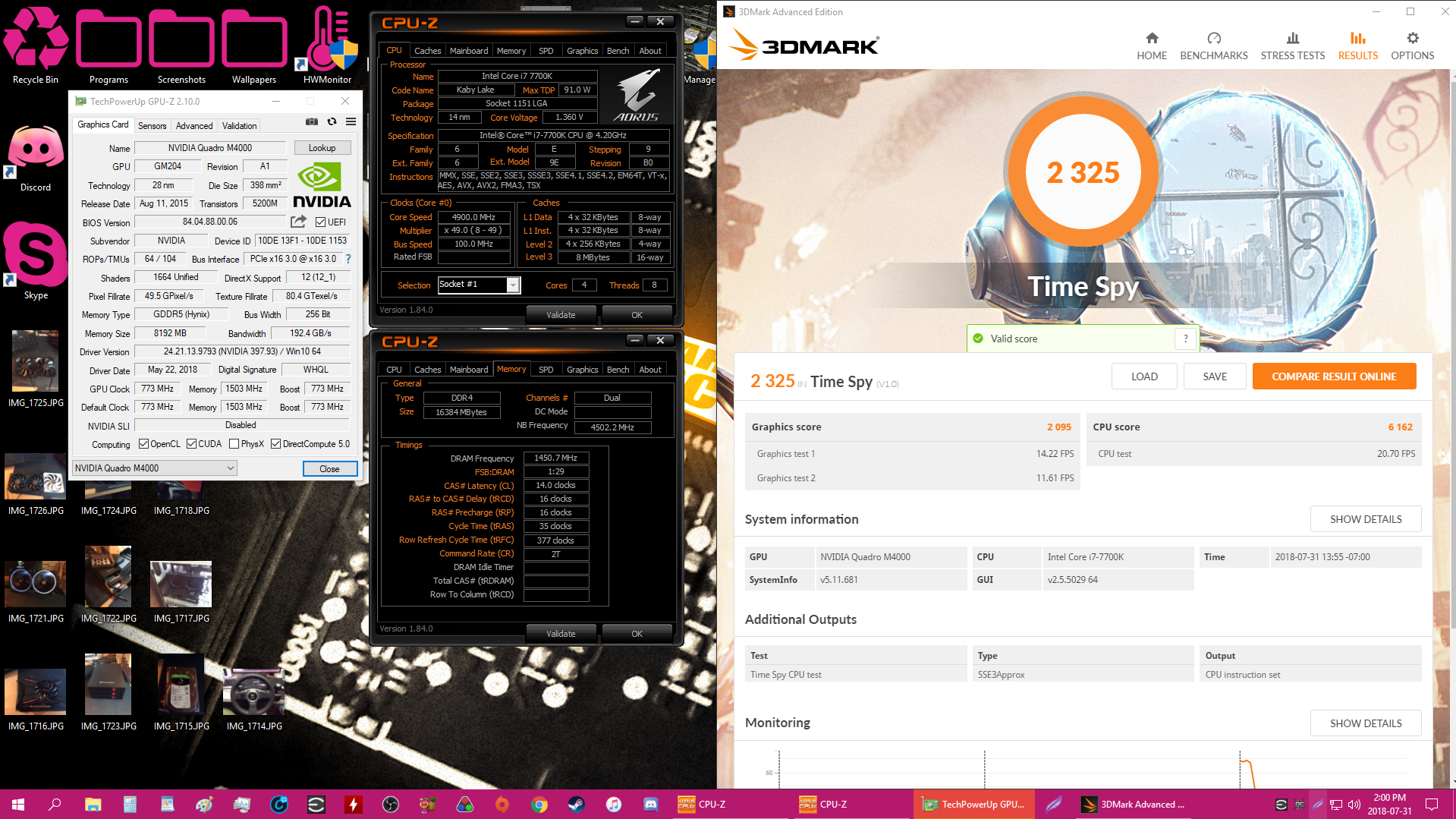1456x819 pixels.
Task: Open 3DMark BENCHMARKS section
Action: [x=1214, y=46]
